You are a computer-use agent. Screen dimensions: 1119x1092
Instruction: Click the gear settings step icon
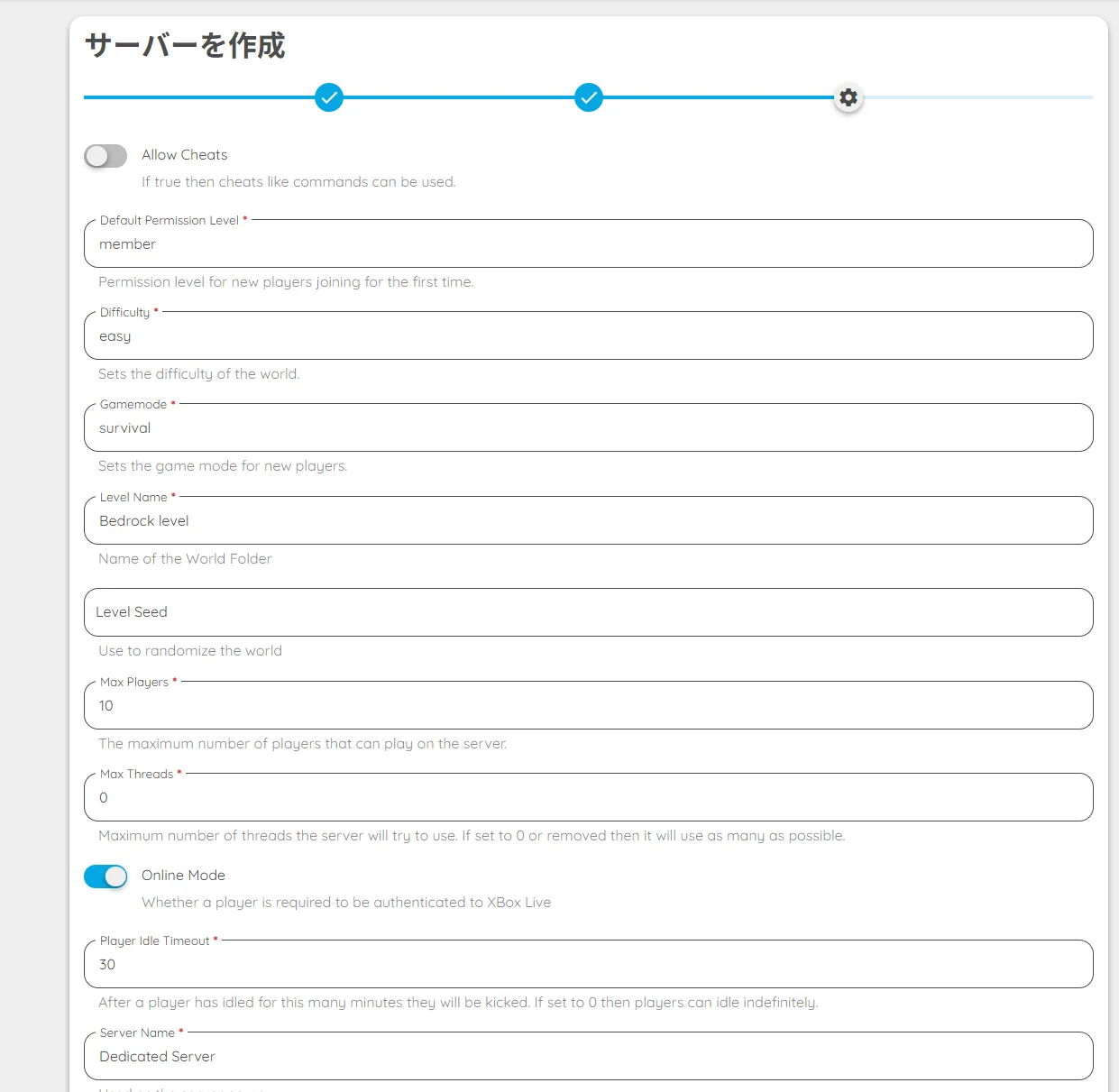click(848, 97)
